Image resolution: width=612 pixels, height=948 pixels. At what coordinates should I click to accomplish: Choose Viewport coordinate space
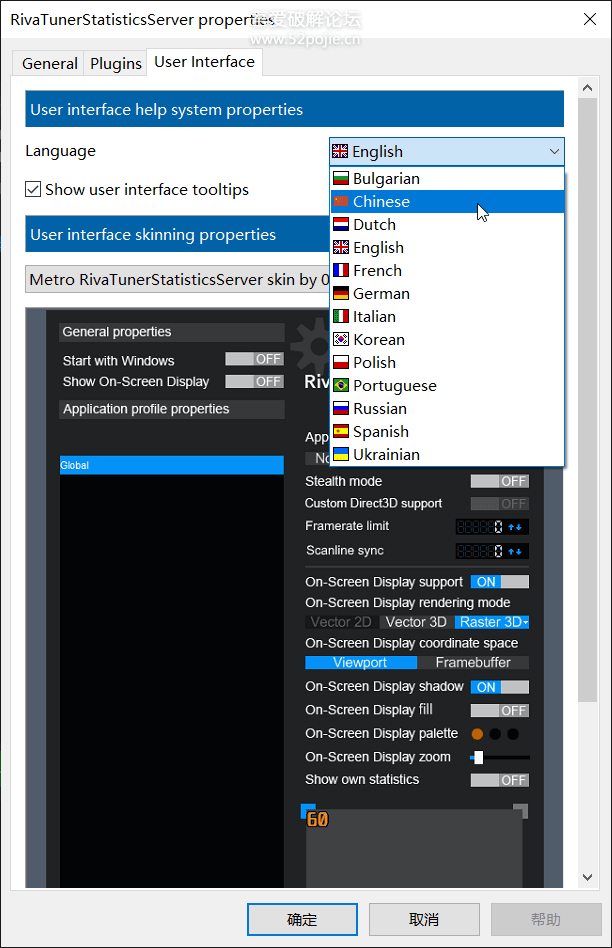tap(360, 663)
